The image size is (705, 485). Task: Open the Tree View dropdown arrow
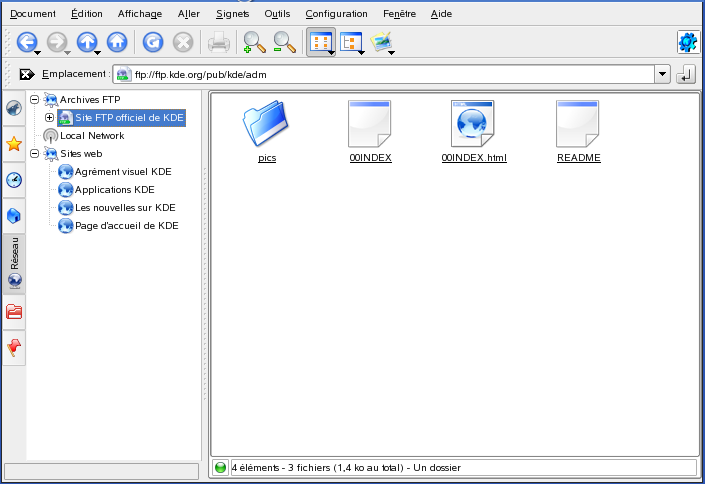coord(361,53)
